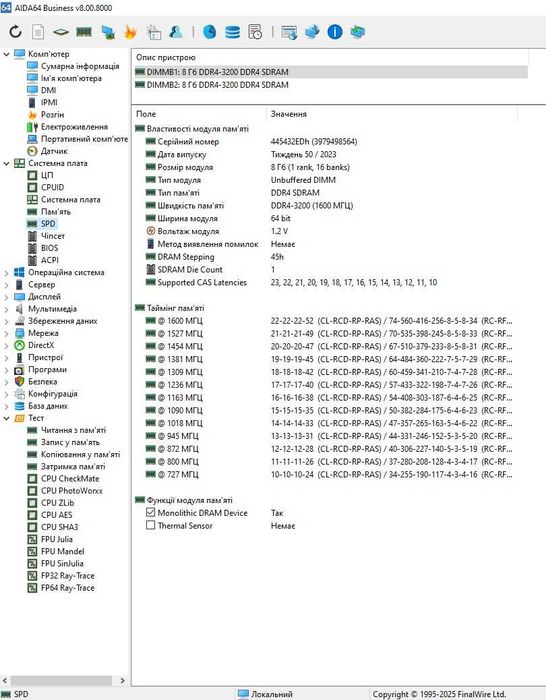Expand the Операційна система node

tap(6, 273)
